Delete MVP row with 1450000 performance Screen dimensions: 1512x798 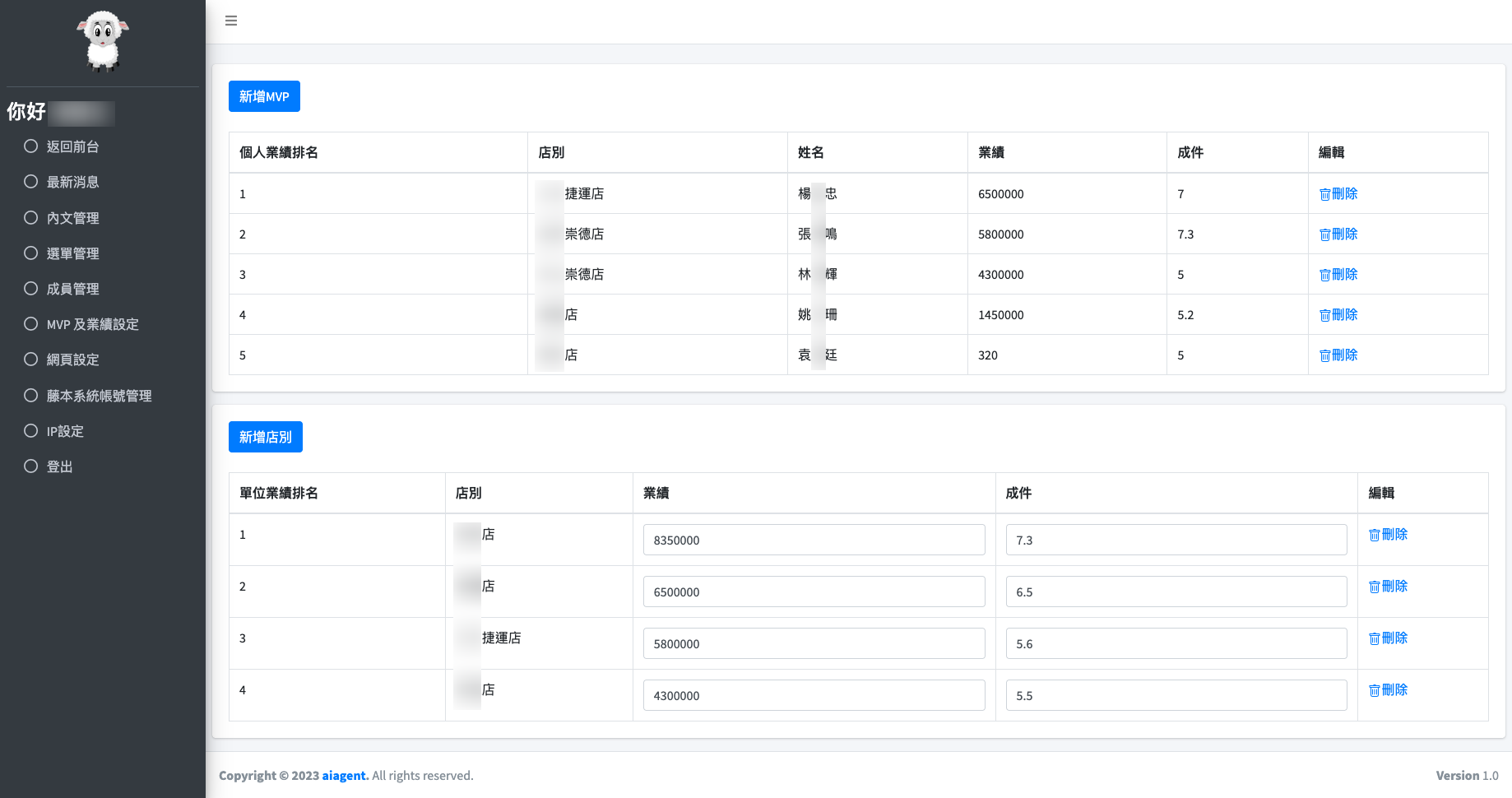tap(1338, 315)
